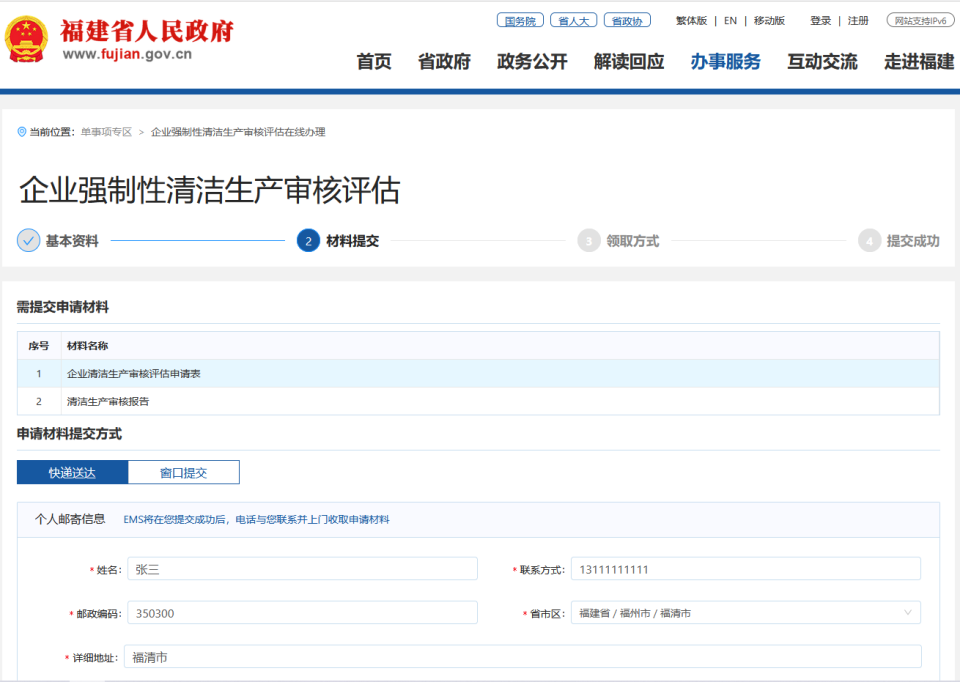Expand the 省市区 dropdown arrow
The width and height of the screenshot is (960, 682).
(907, 612)
